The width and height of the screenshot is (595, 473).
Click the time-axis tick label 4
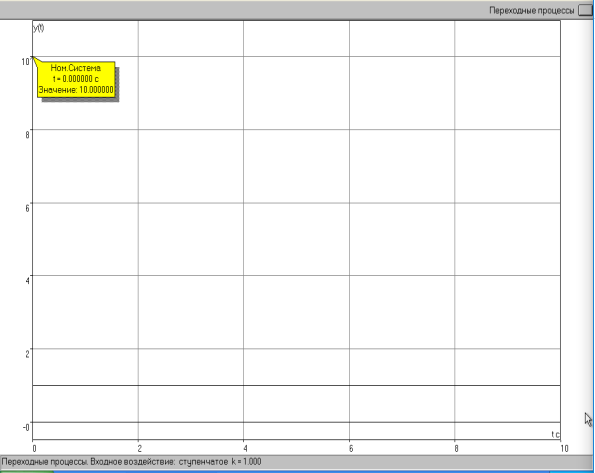245,449
